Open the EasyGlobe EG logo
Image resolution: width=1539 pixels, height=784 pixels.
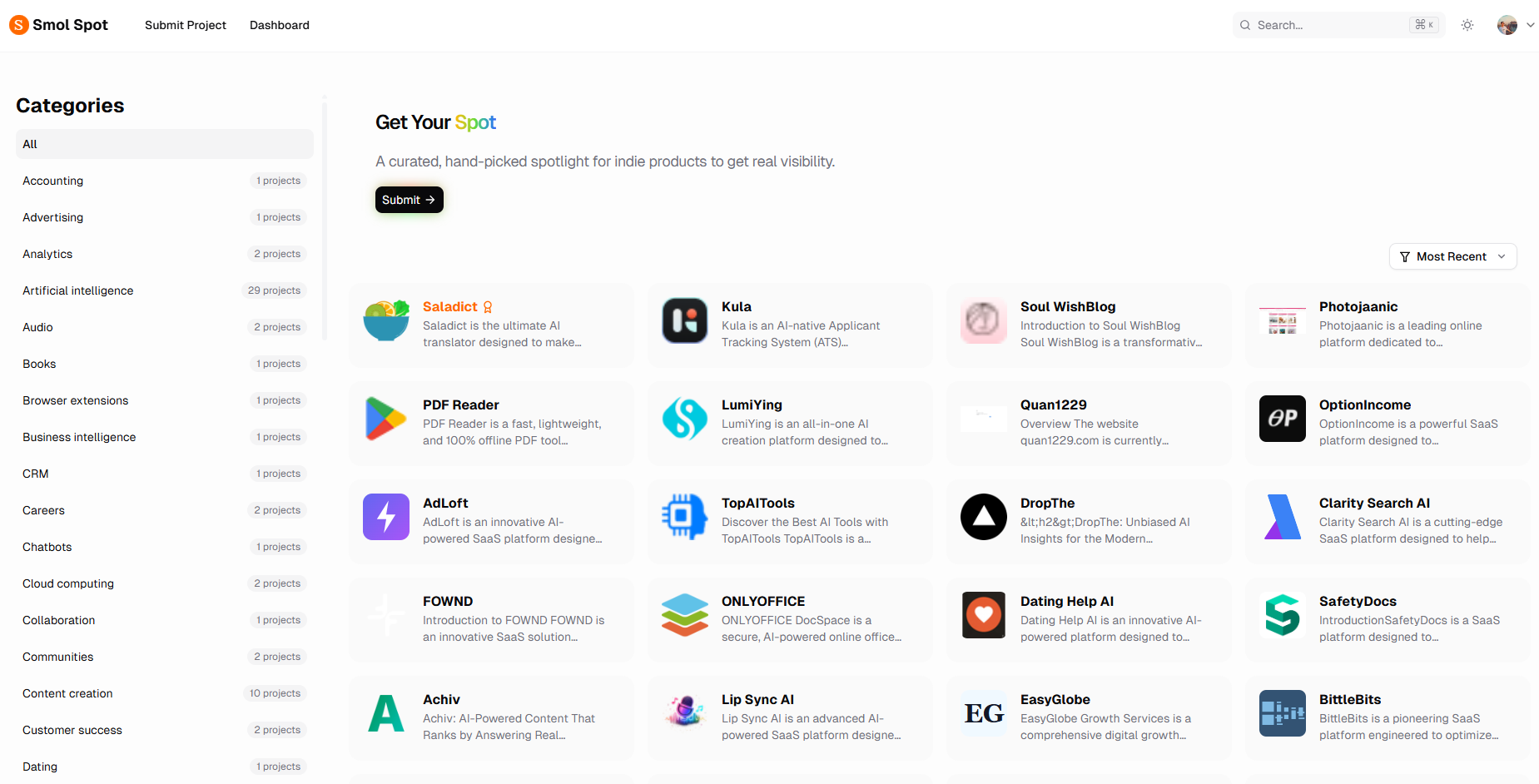click(984, 713)
